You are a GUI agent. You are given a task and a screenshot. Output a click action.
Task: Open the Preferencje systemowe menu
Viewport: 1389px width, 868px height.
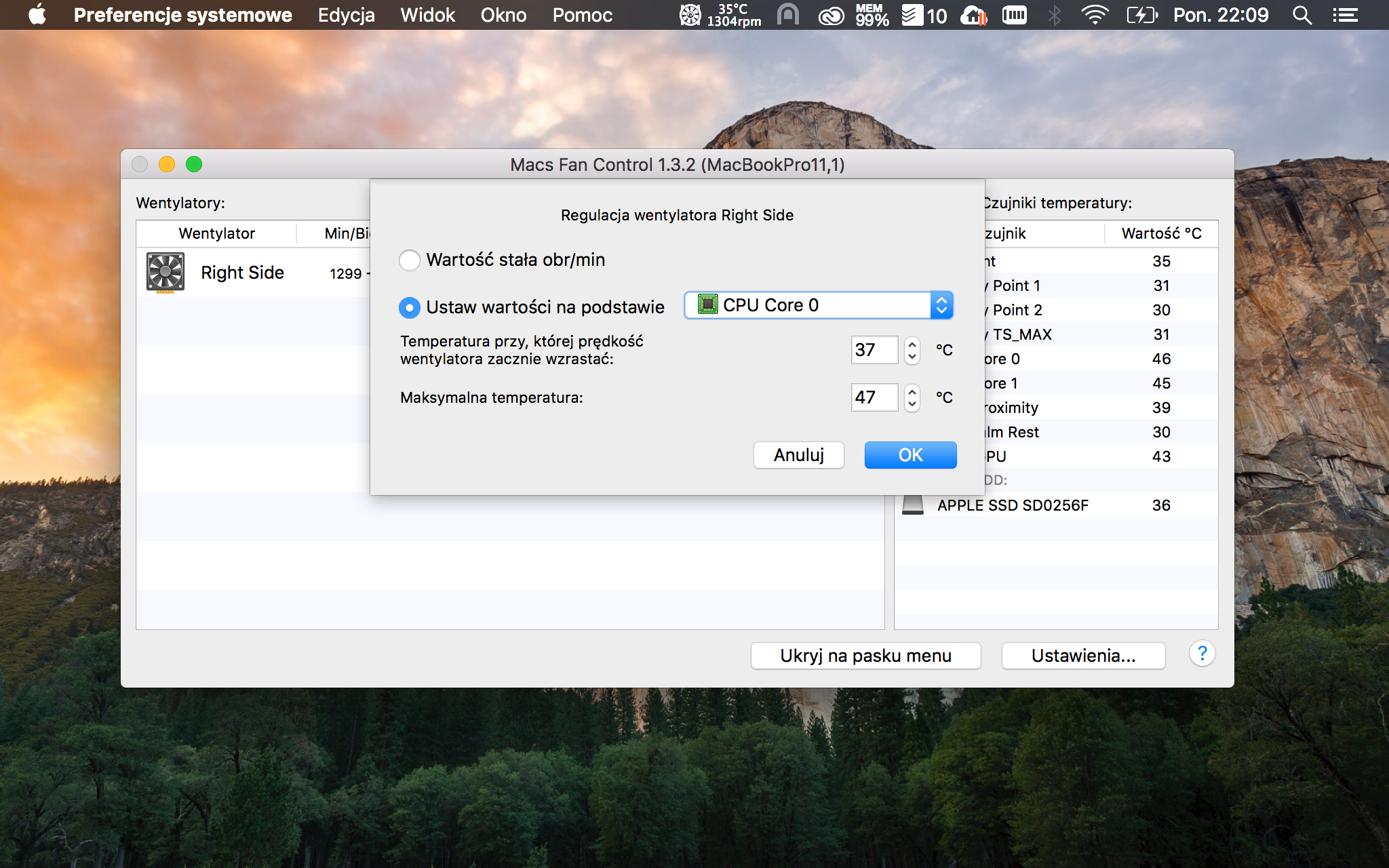[x=182, y=15]
